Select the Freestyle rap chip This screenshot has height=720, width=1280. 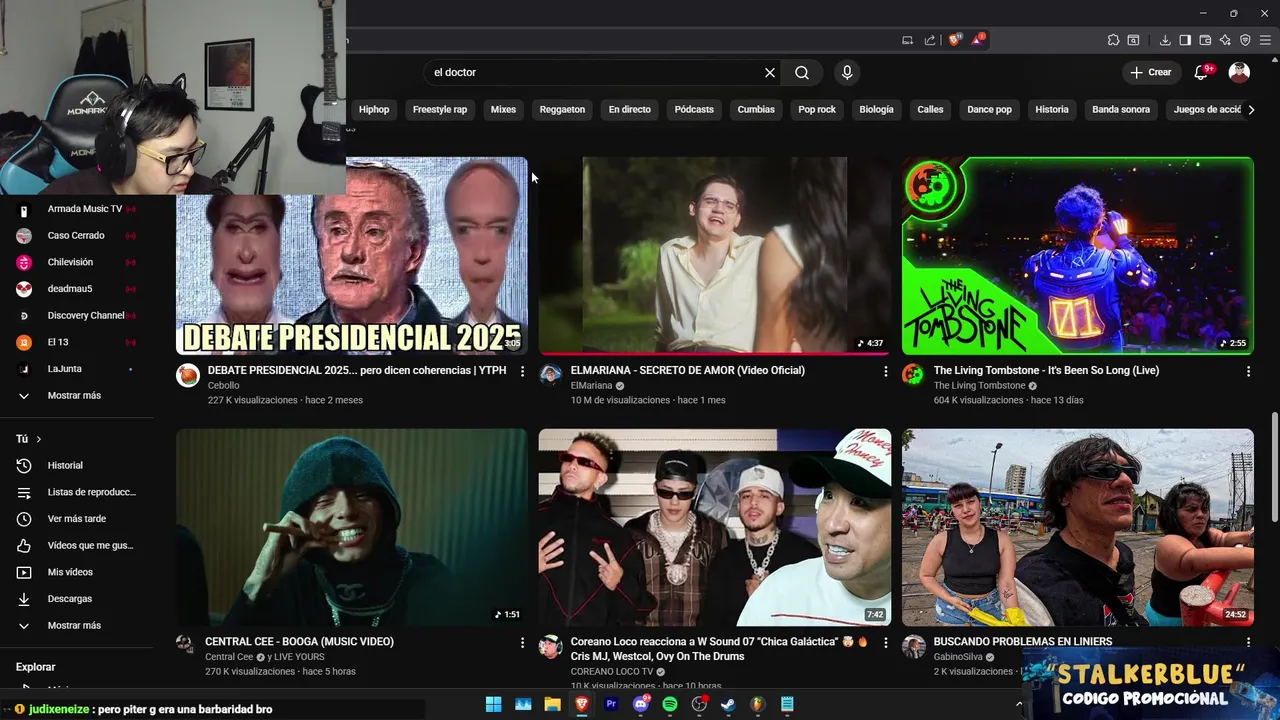pos(440,110)
